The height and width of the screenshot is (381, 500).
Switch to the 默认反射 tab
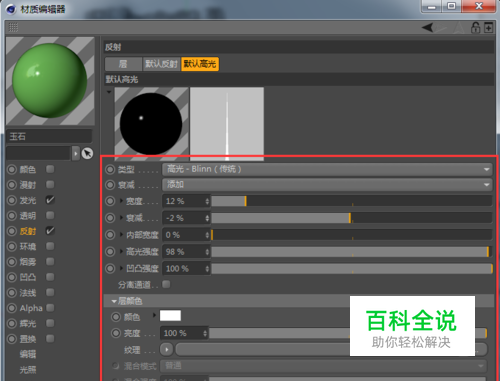point(161,64)
